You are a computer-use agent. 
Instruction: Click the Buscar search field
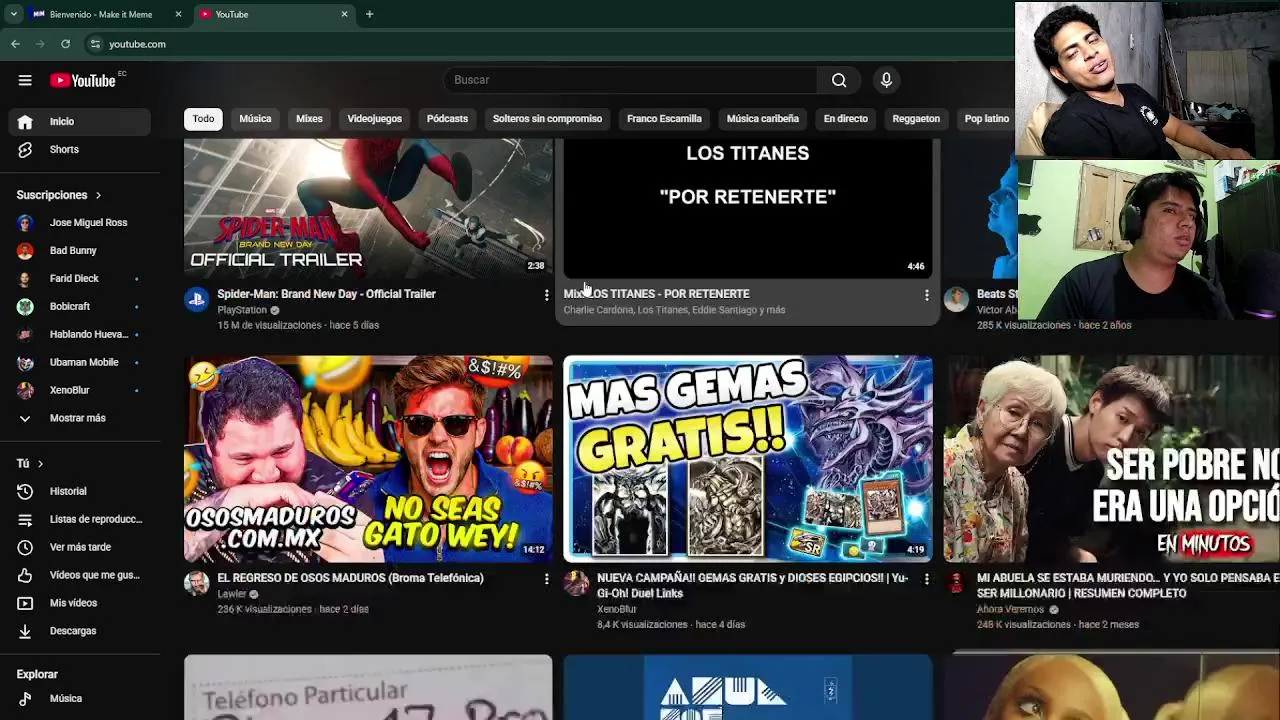pos(630,80)
